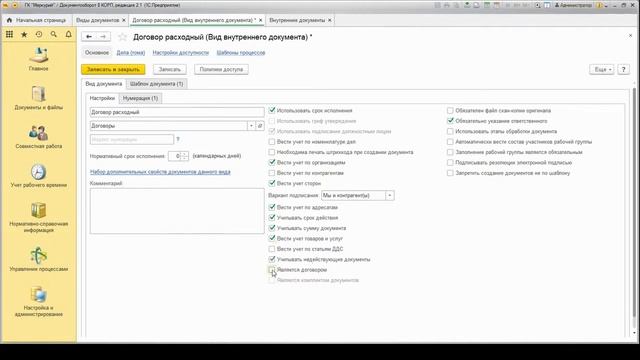Screen dimensions: 640x360
Task: Open the help question mark button
Action: click(x=623, y=69)
